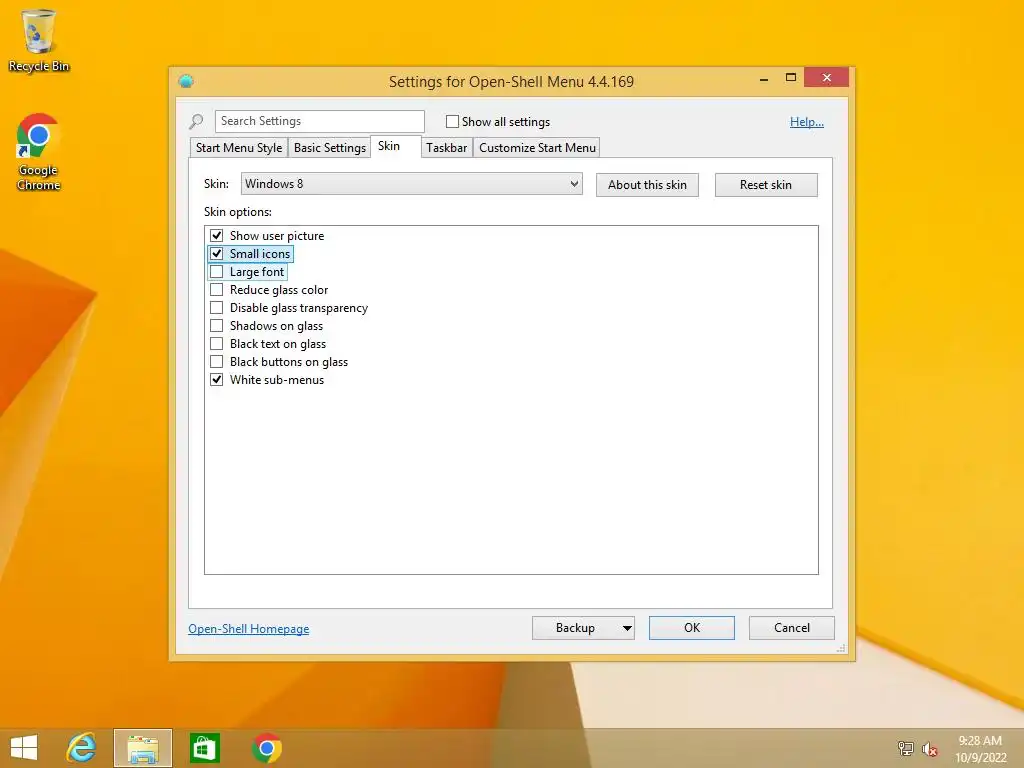Open the Recycle Bin desktop icon
Image resolution: width=1024 pixels, height=768 pixels.
39,40
